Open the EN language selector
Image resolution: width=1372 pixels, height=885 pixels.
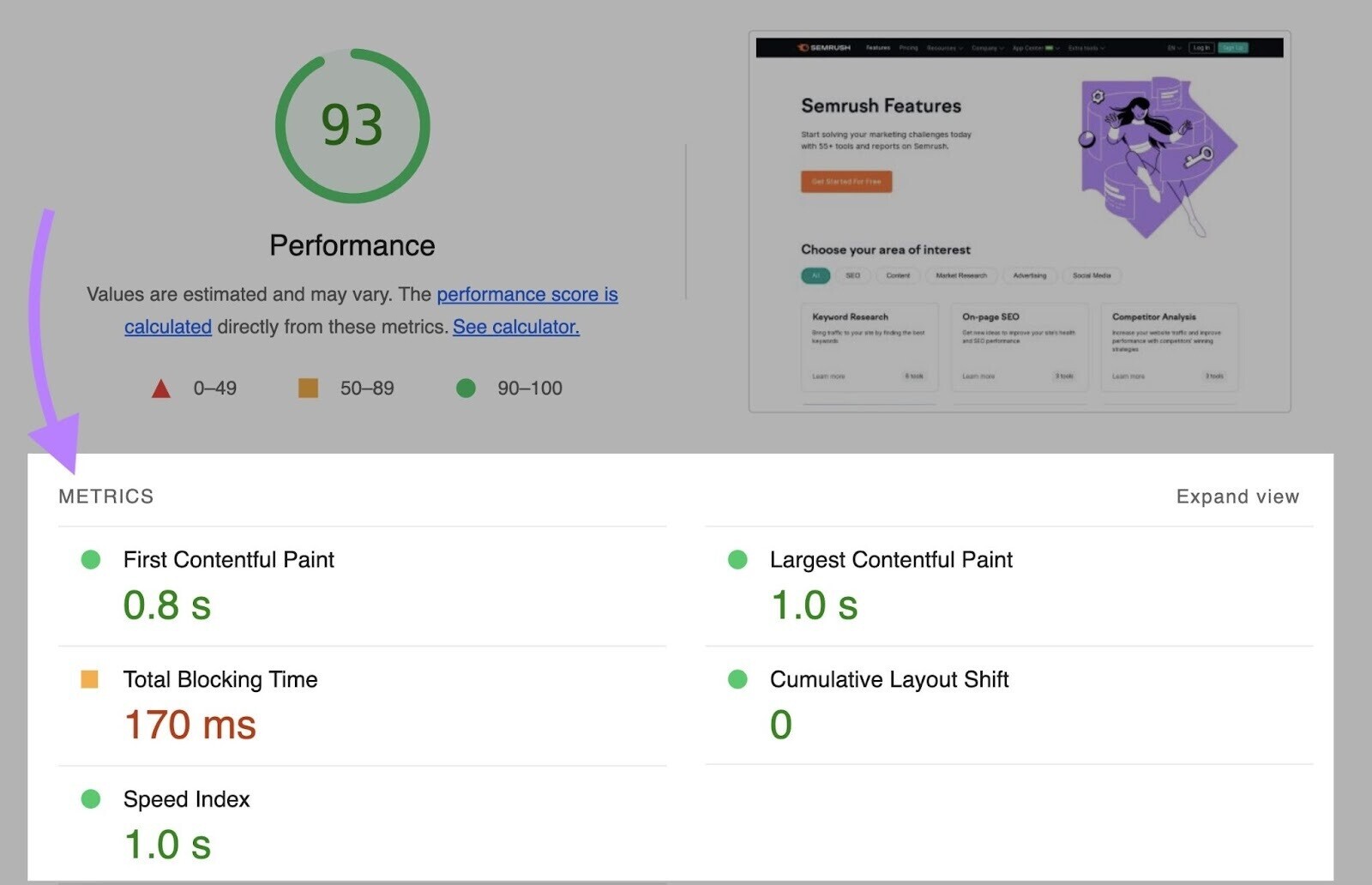(1173, 48)
